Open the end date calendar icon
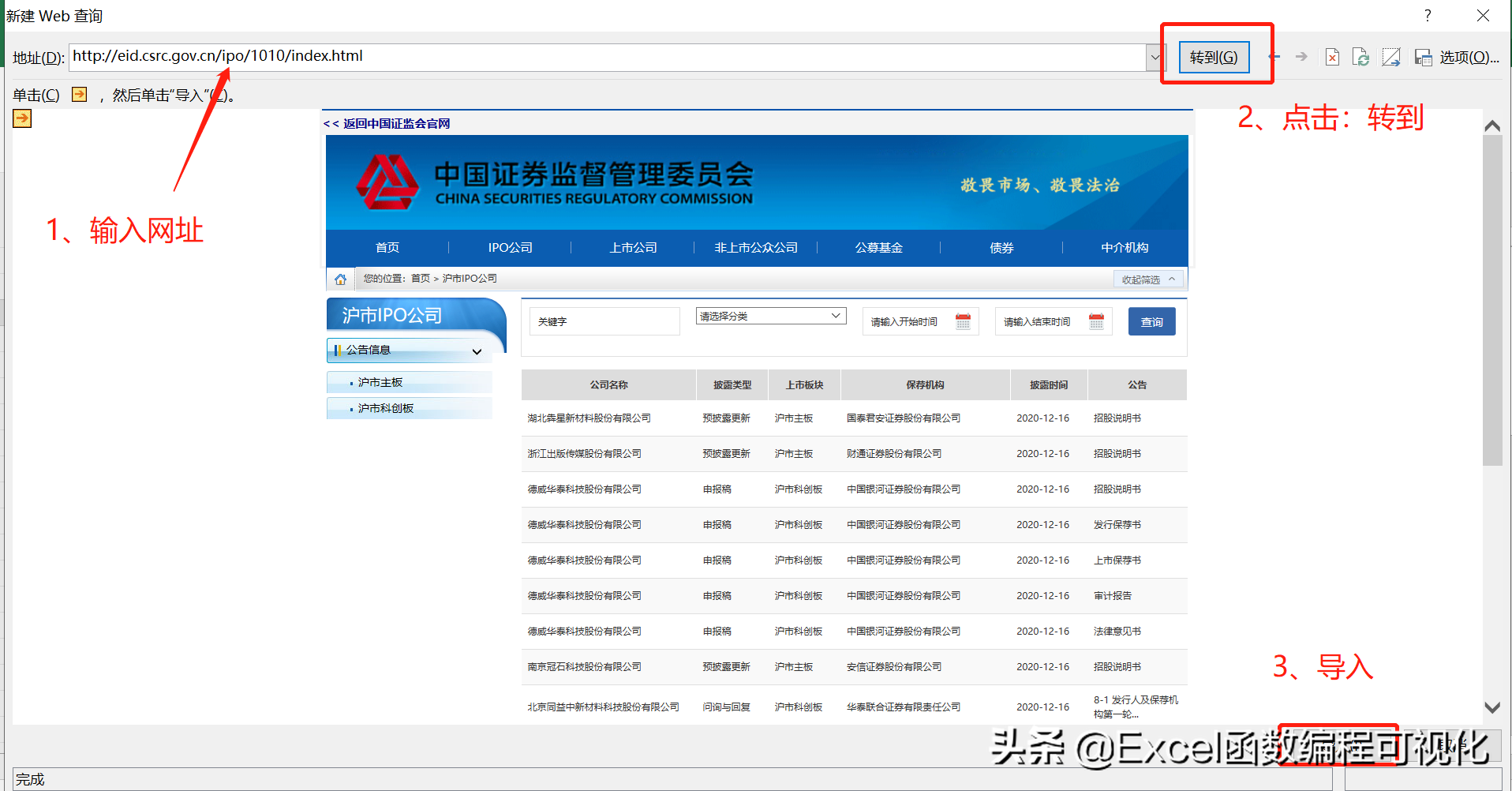 [1096, 321]
